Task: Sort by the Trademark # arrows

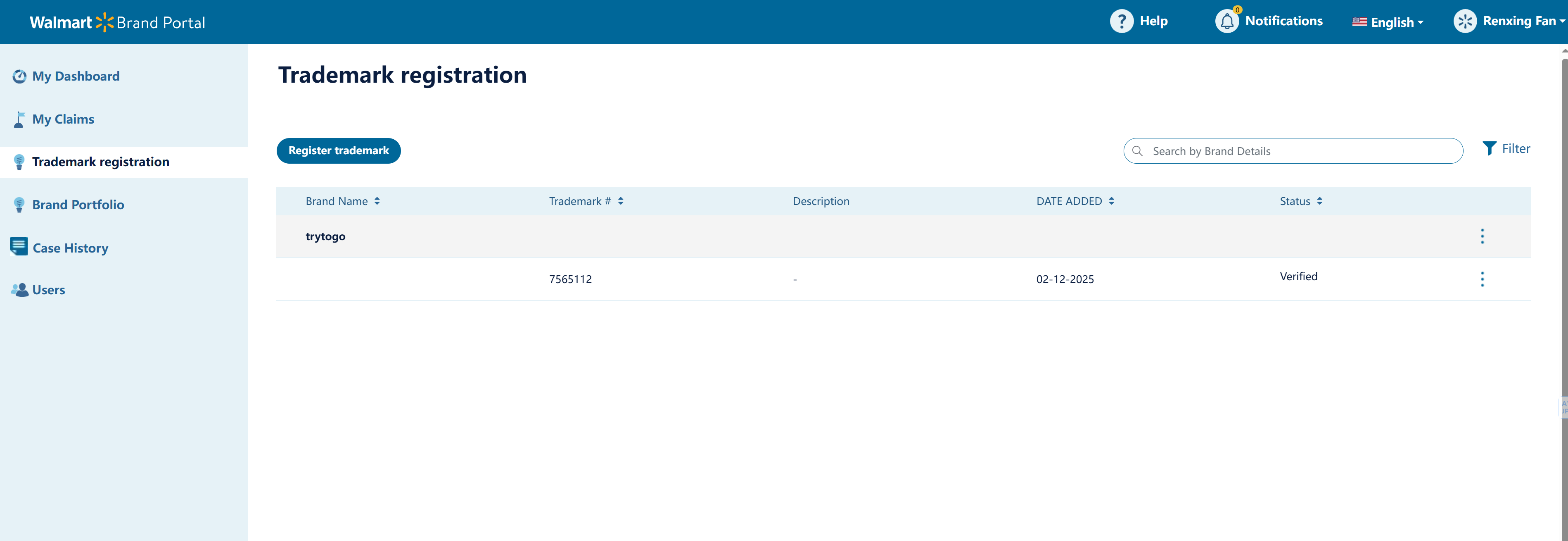Action: coord(620,201)
